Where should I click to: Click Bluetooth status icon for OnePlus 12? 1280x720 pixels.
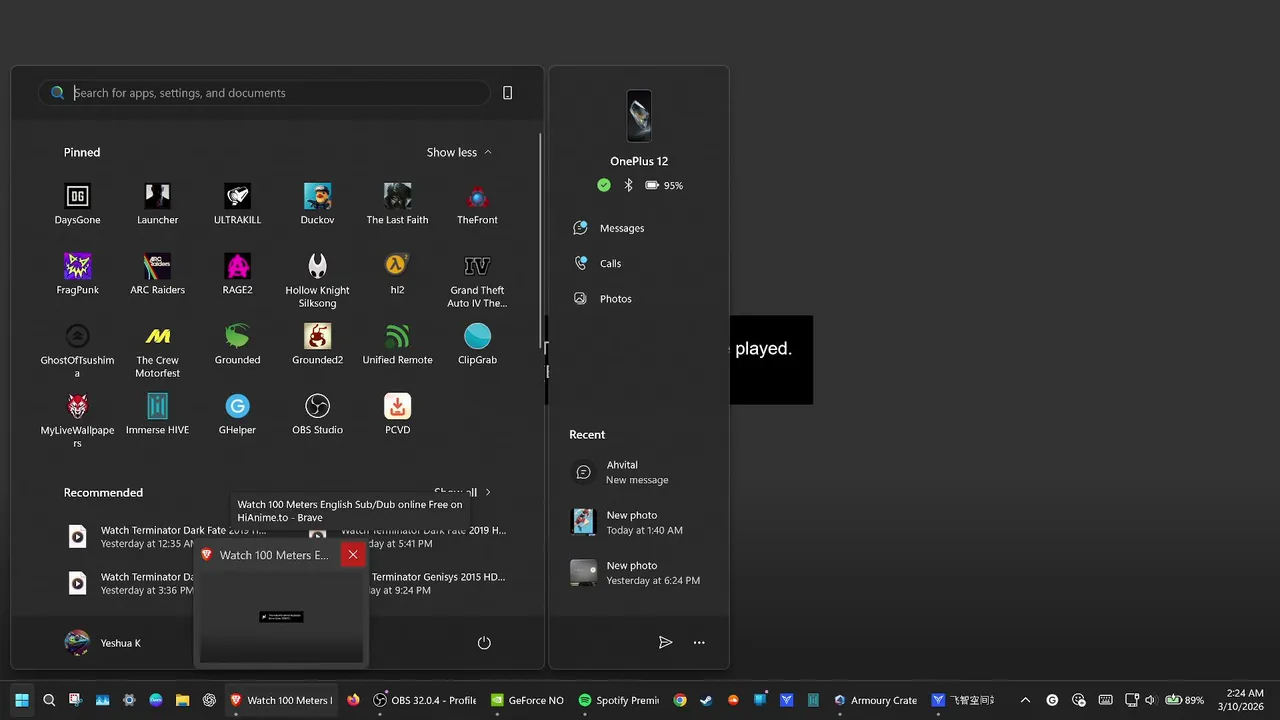628,185
